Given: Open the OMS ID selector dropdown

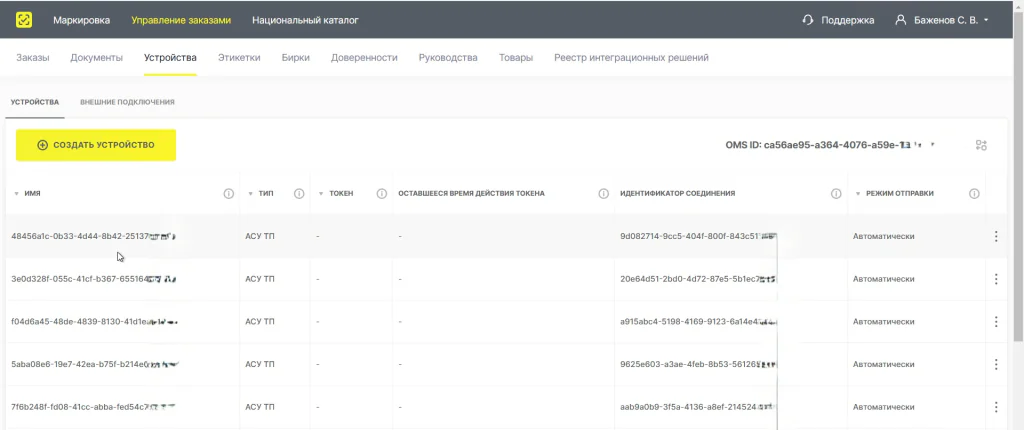Looking at the screenshot, I should point(933,145).
